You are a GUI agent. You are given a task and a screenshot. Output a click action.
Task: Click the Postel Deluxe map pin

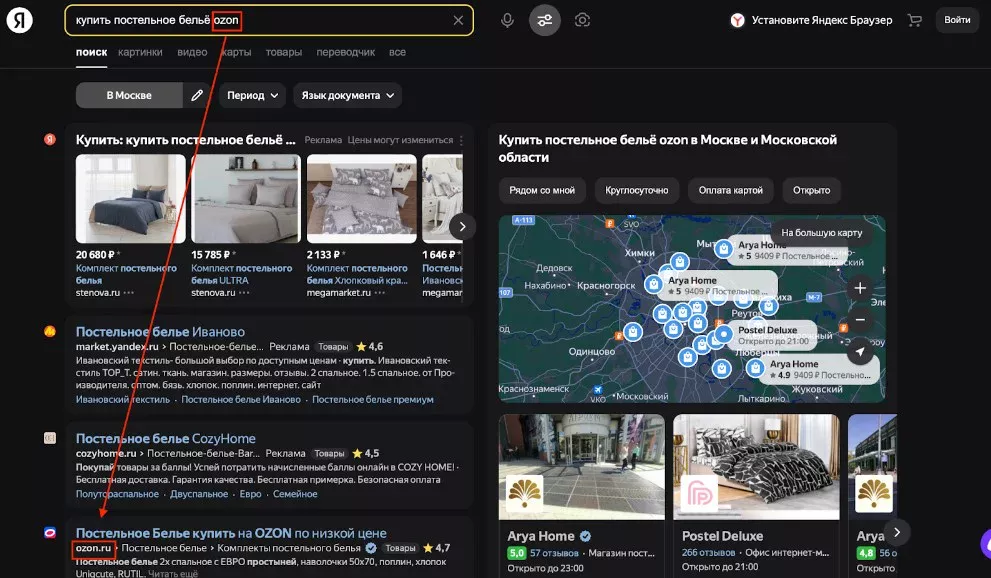coord(724,334)
